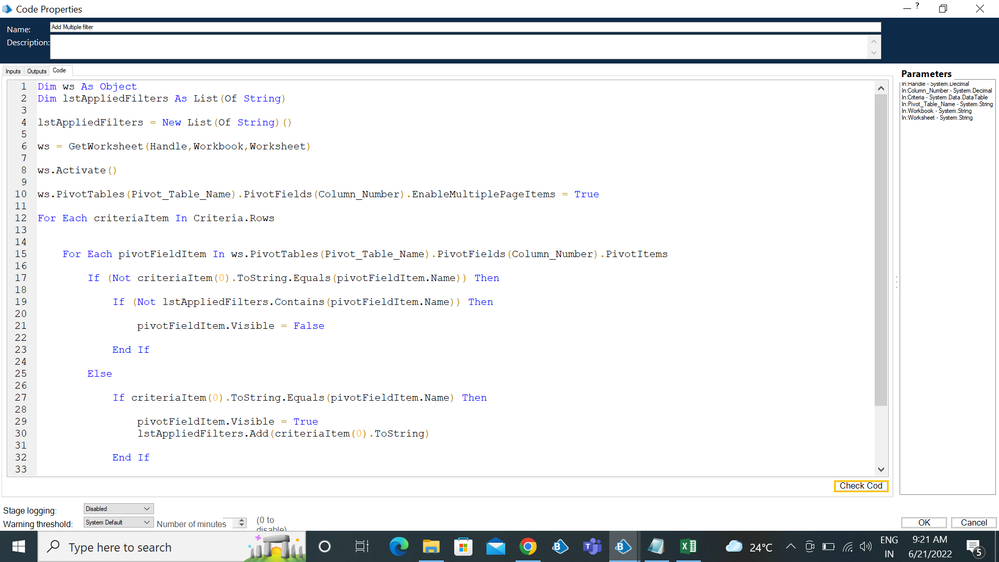Click the Meet Now tray icon
This screenshot has width=999, height=562.
(810, 547)
